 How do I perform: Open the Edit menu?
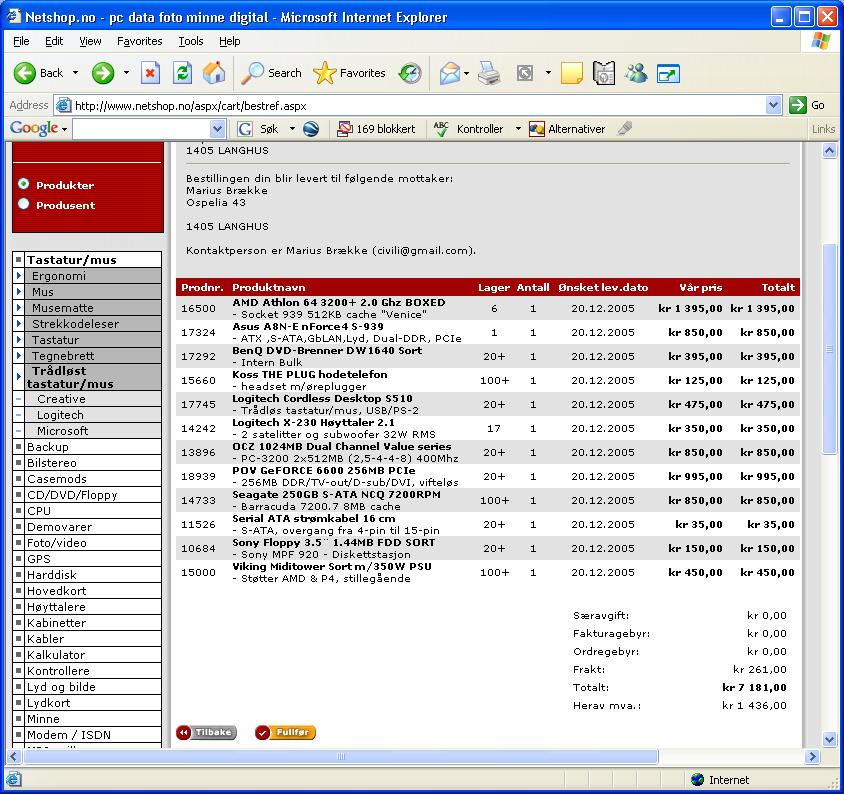pyautogui.click(x=54, y=41)
